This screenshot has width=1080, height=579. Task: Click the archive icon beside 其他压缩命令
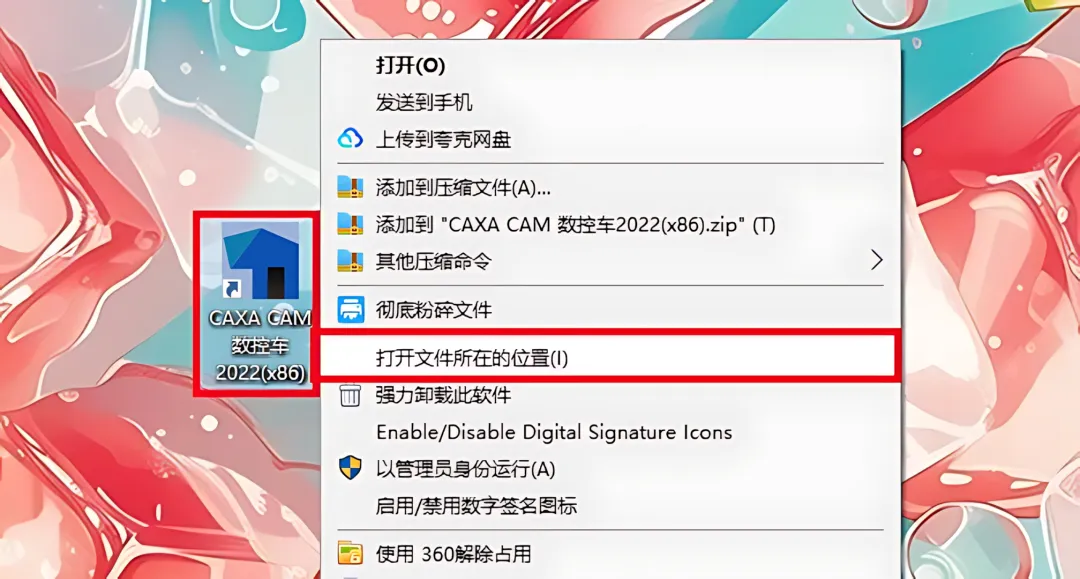click(350, 261)
